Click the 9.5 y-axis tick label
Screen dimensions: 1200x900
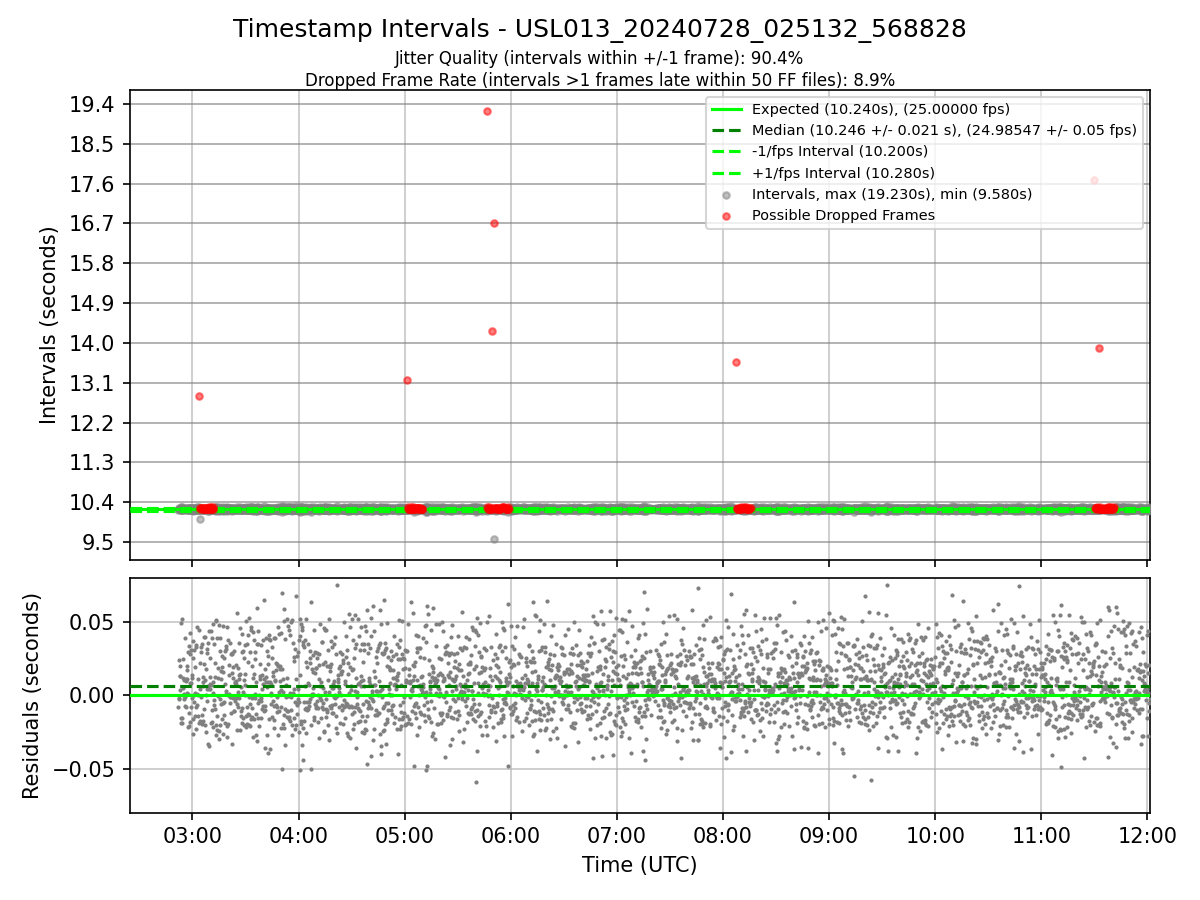click(99, 542)
